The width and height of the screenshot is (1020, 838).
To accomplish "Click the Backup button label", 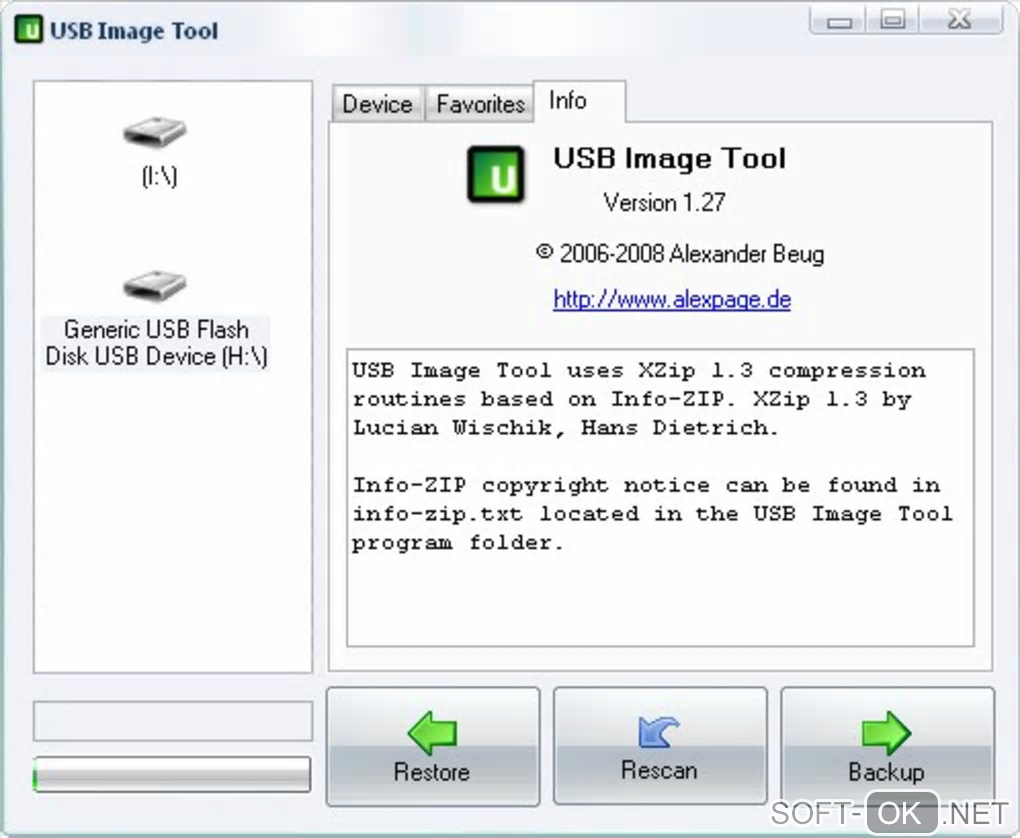I will (x=886, y=772).
